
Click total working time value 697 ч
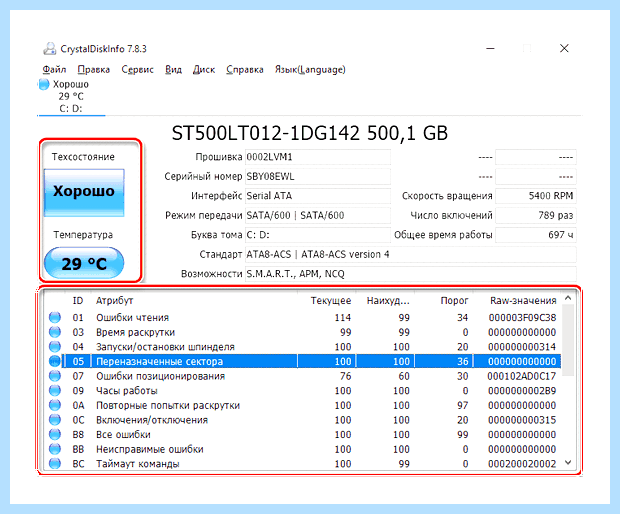[536, 235]
